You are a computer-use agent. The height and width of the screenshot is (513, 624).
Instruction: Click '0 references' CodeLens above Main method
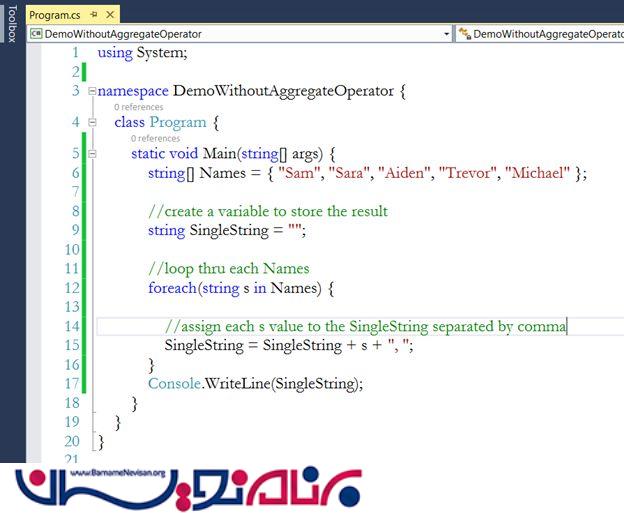coord(155,139)
